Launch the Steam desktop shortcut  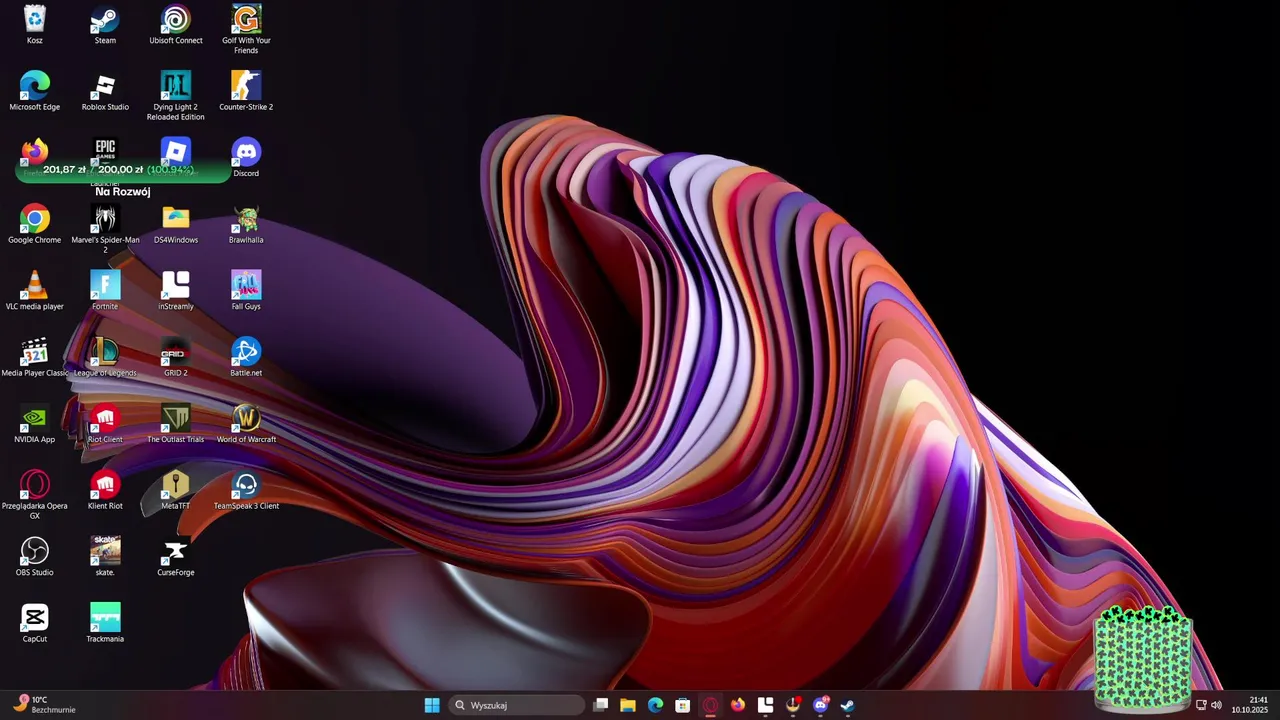105,26
